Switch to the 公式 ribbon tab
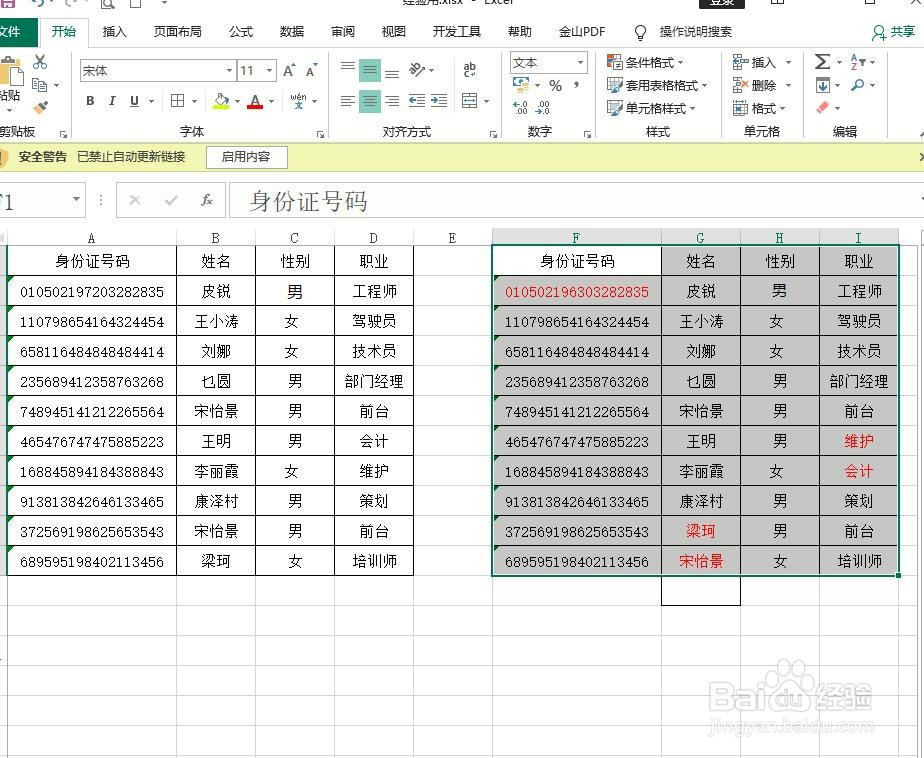Screen dimensions: 924x758 pyautogui.click(x=241, y=32)
